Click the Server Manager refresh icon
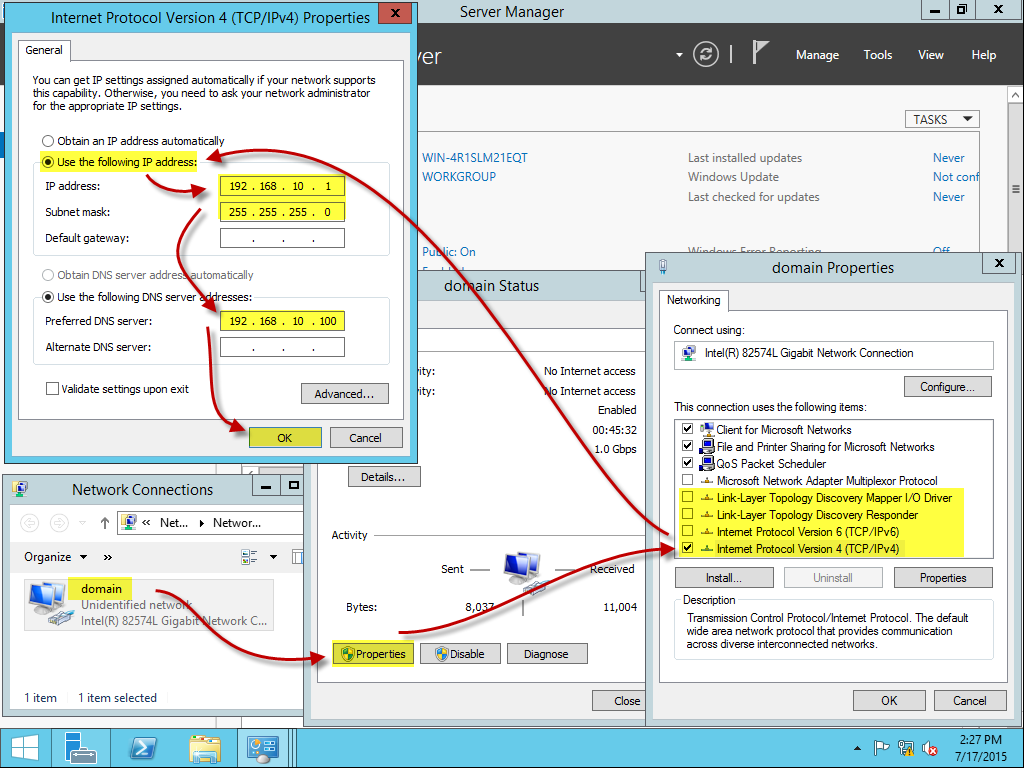This screenshot has height=768, width=1024. pos(706,54)
